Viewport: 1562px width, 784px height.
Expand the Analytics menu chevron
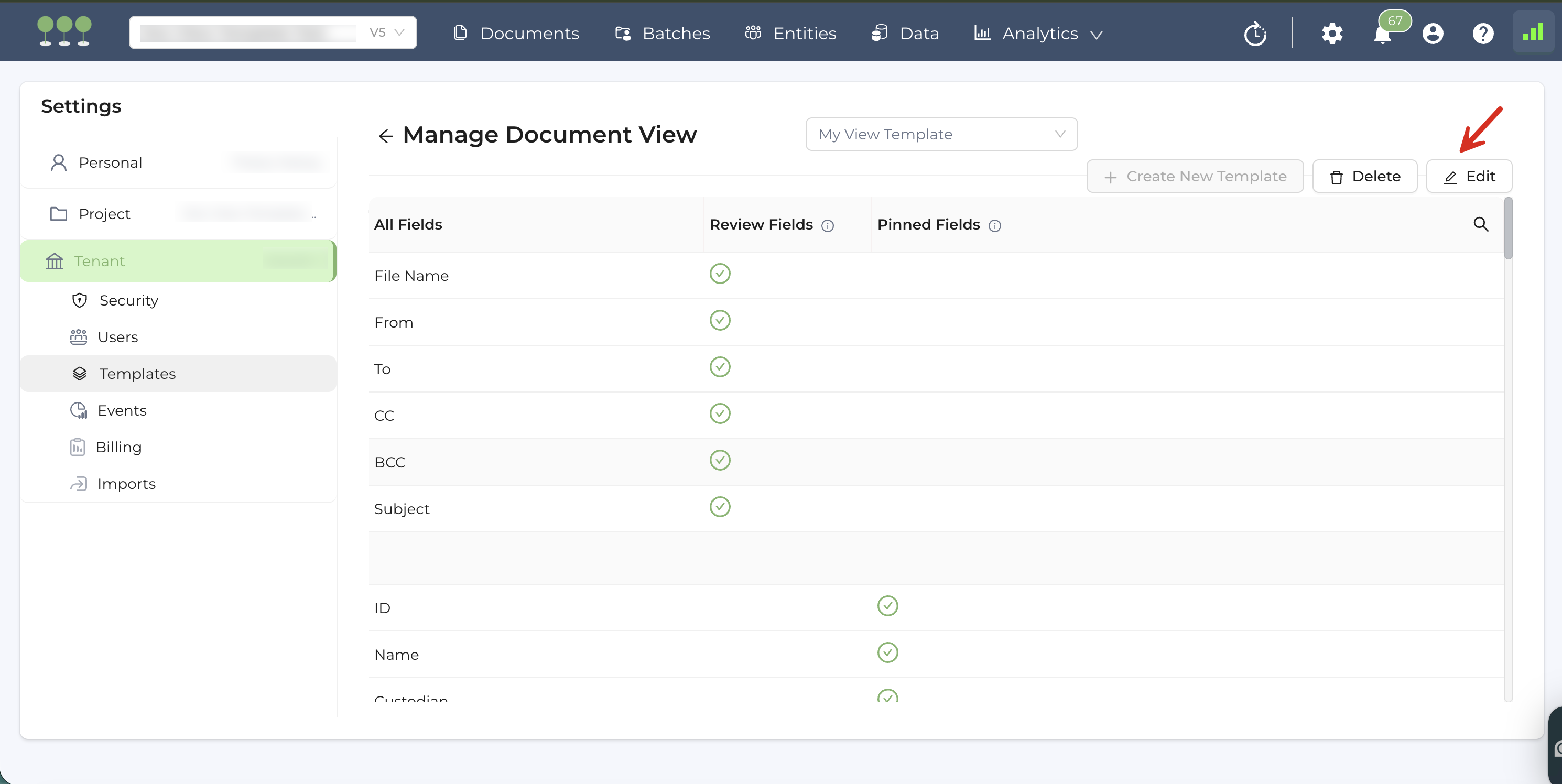tap(1097, 35)
